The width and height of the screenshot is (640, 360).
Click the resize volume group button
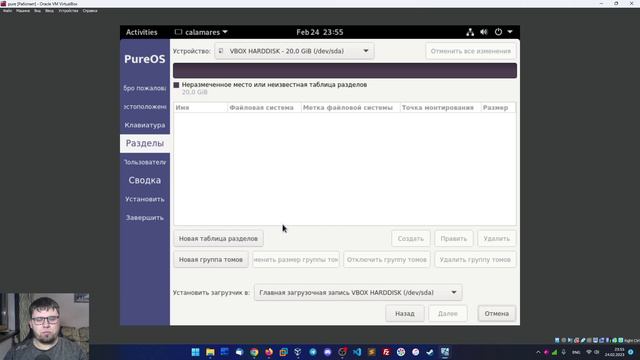pos(296,260)
